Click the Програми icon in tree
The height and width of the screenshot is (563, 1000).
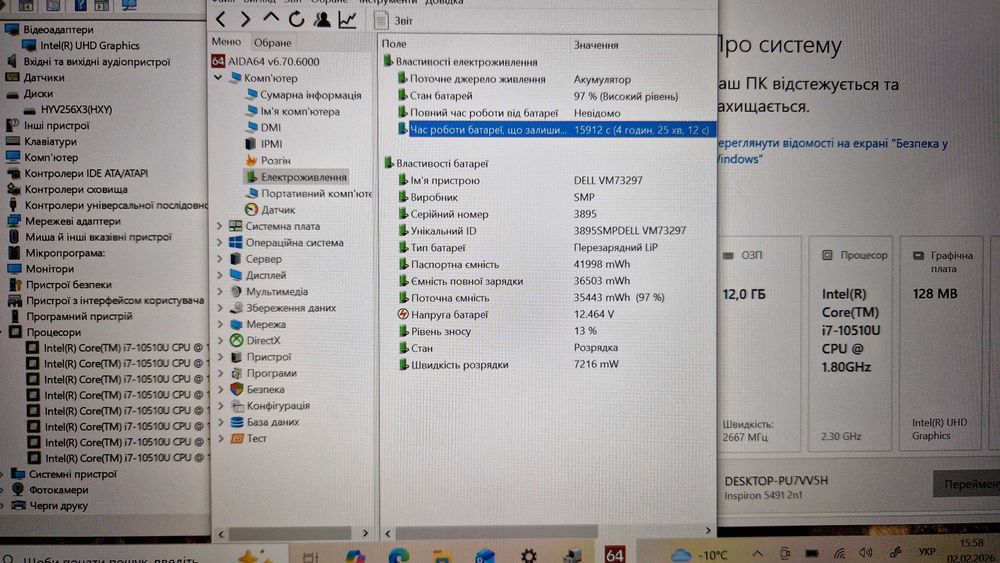pos(237,373)
